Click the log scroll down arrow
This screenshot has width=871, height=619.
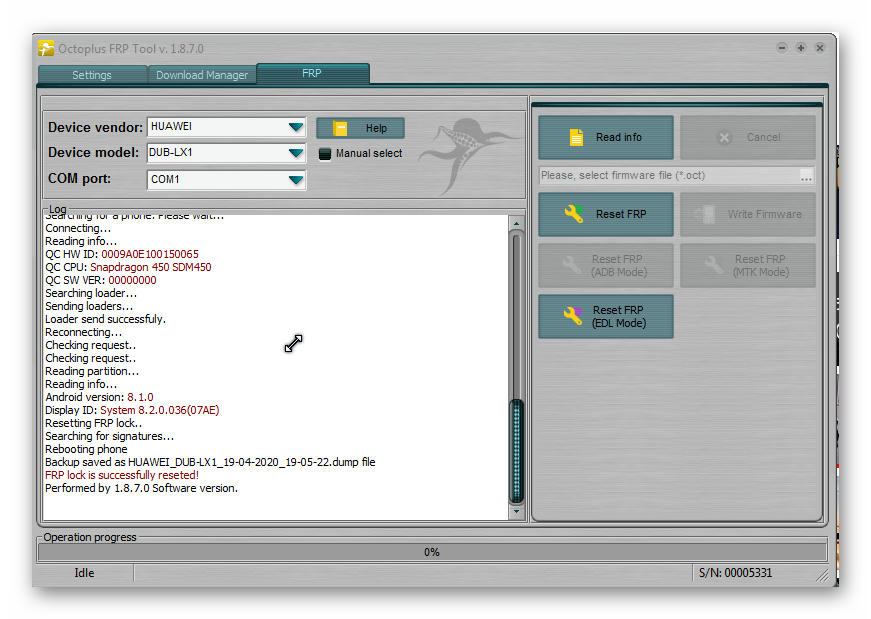[517, 511]
